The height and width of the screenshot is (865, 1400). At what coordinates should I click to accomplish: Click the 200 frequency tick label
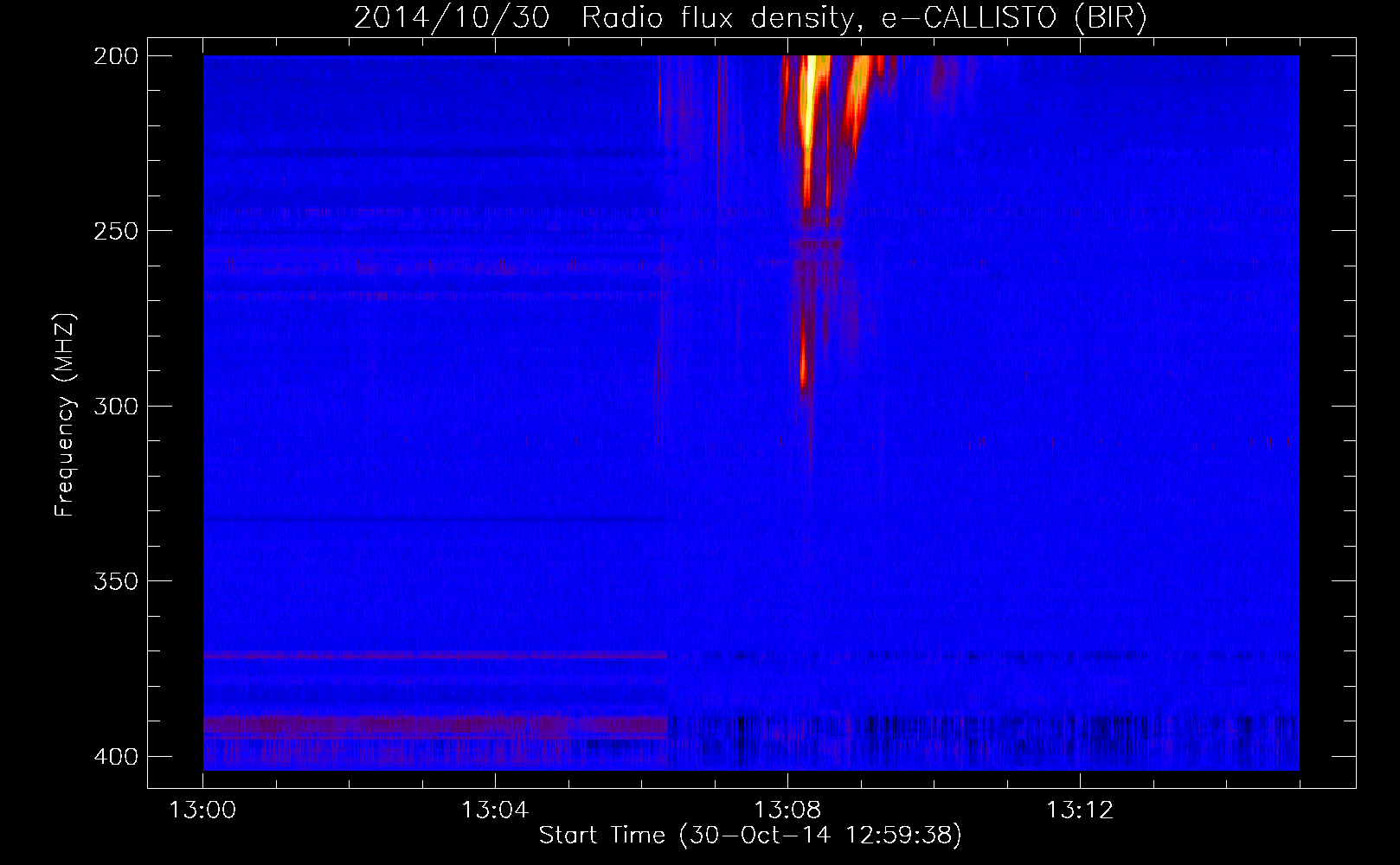tap(116, 55)
